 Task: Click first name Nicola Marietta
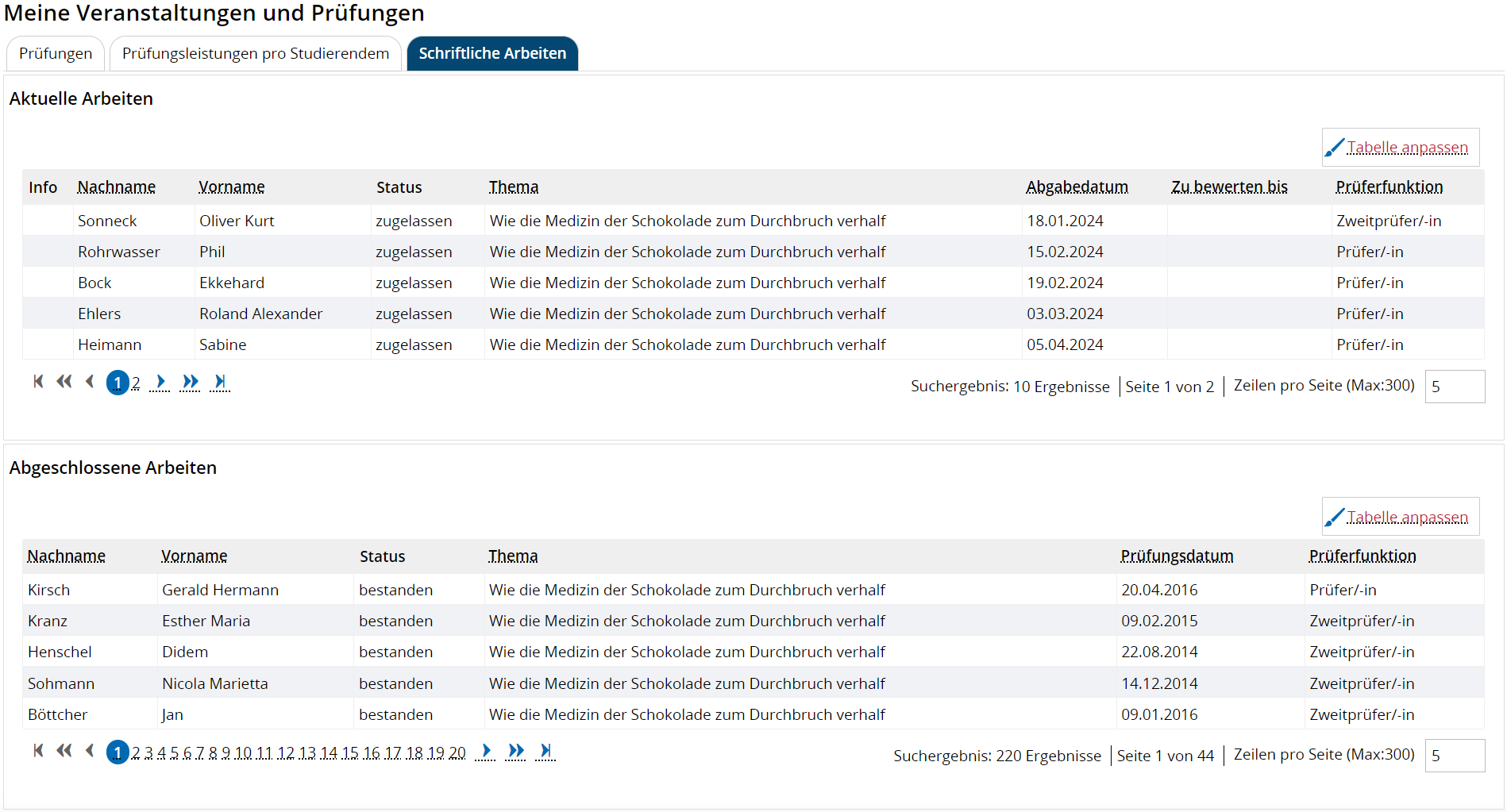pos(215,684)
